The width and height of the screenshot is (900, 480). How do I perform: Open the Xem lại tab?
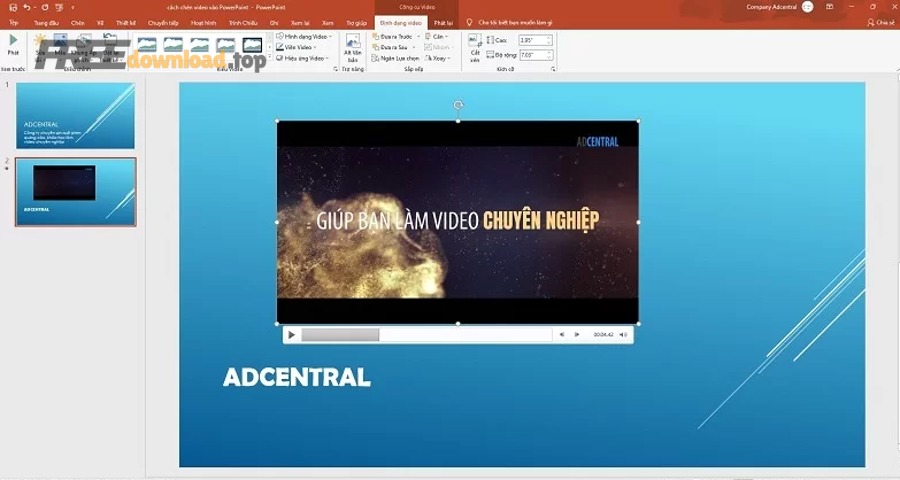tap(300, 23)
